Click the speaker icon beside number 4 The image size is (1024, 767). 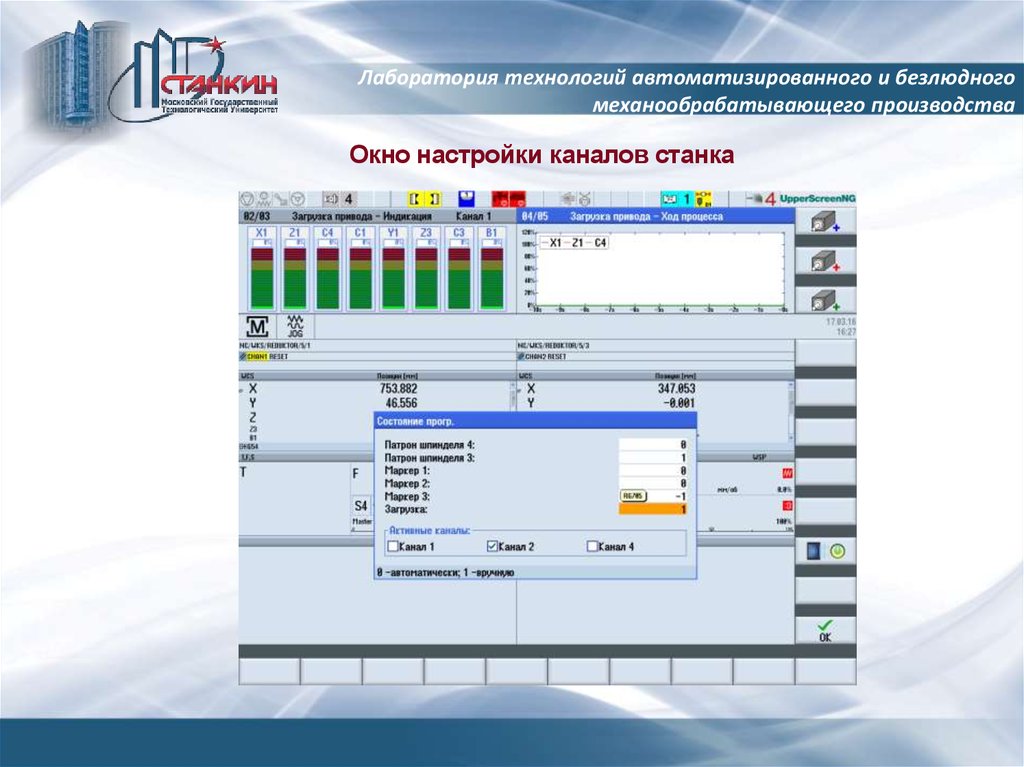click(x=331, y=199)
